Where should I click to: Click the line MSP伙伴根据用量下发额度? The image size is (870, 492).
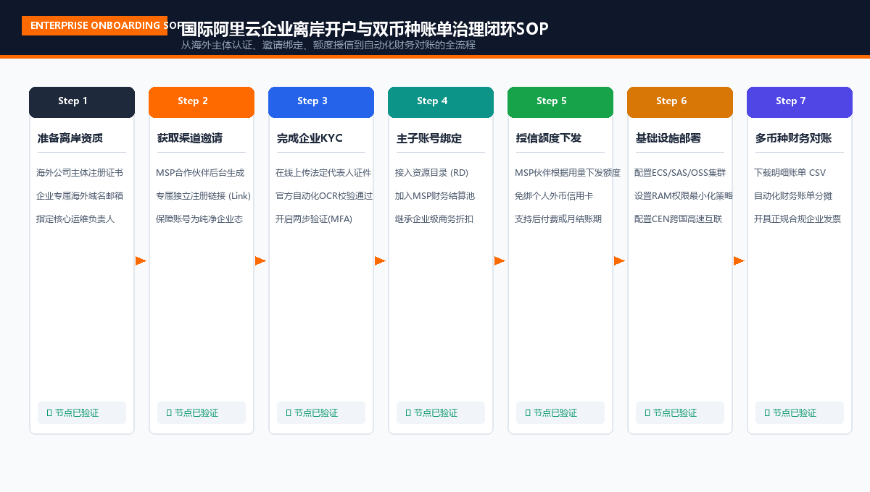click(x=568, y=173)
